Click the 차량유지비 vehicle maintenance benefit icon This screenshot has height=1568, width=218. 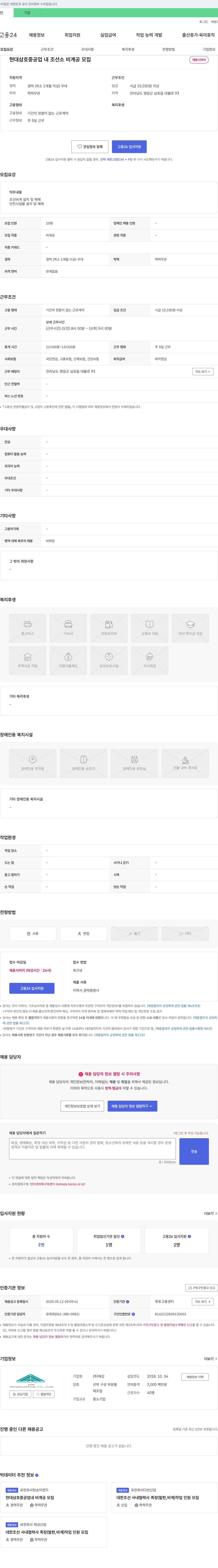pyautogui.click(x=109, y=628)
